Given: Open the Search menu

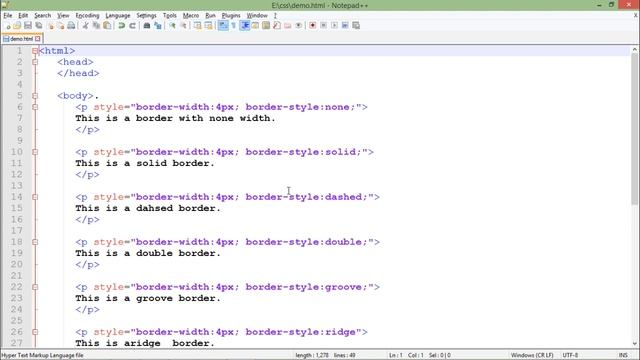Looking at the screenshot, I should point(42,16).
